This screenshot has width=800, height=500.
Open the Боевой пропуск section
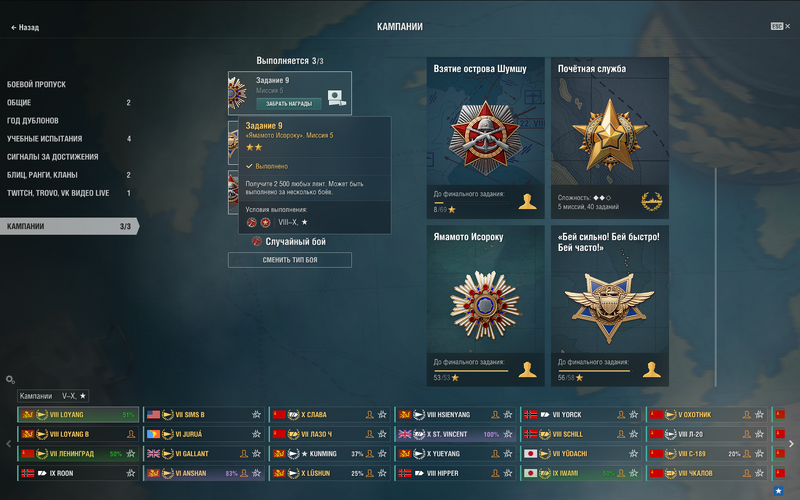(36, 85)
